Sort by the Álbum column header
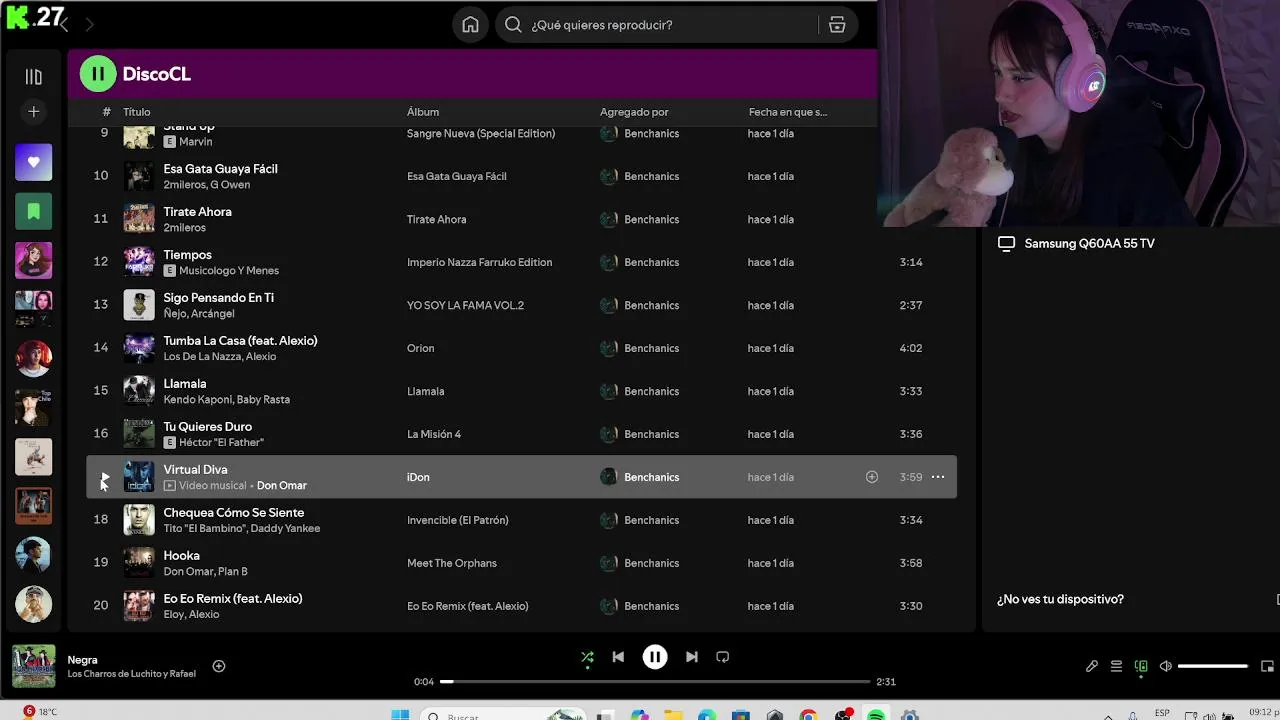This screenshot has height=720, width=1280. 423,112
